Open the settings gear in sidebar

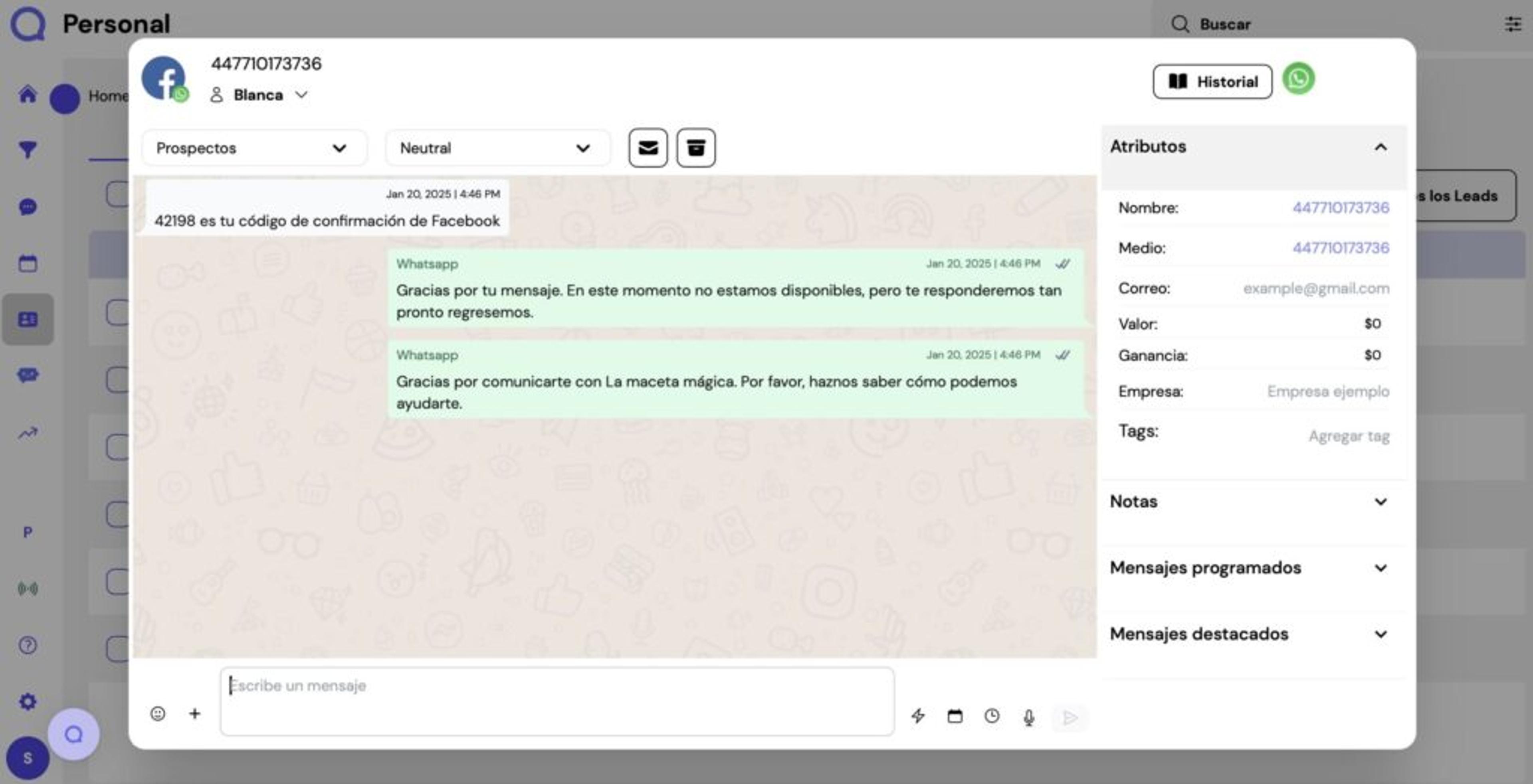click(x=28, y=701)
